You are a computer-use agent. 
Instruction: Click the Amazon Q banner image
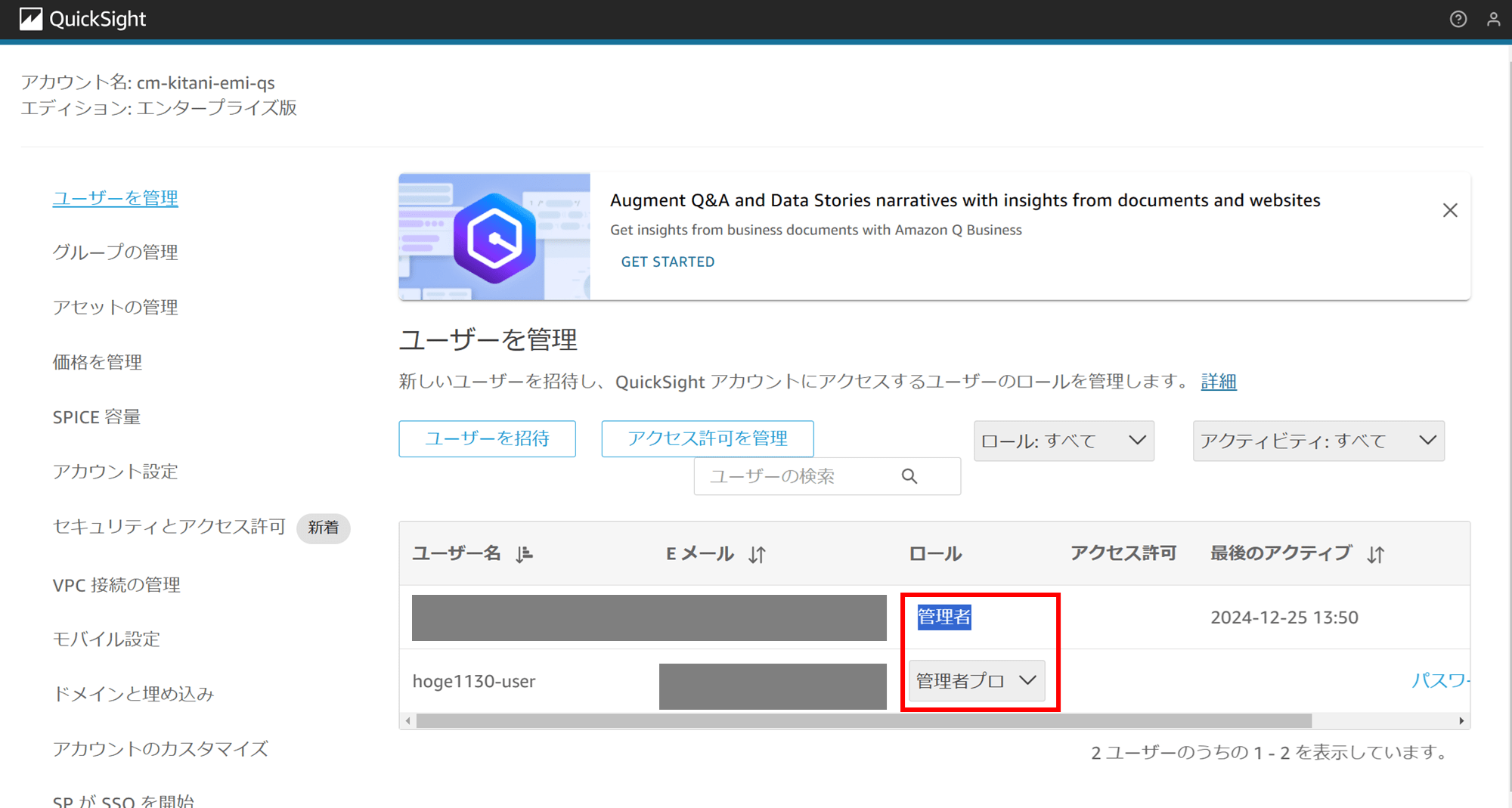tap(494, 237)
